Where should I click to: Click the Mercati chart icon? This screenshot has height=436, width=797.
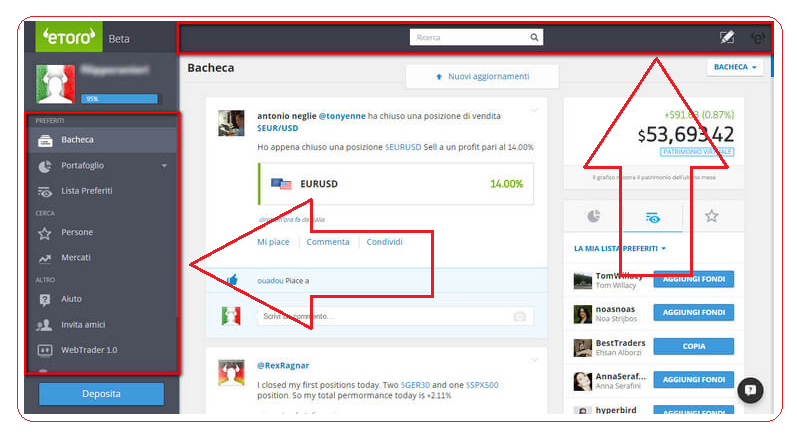click(x=45, y=259)
